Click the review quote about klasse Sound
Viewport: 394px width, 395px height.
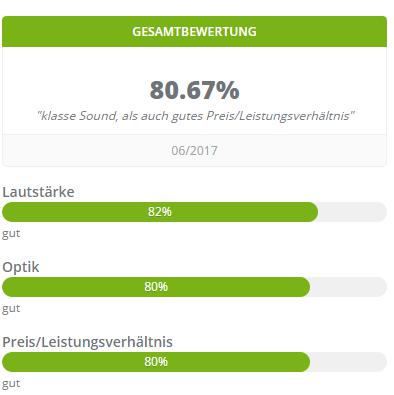[x=195, y=116]
